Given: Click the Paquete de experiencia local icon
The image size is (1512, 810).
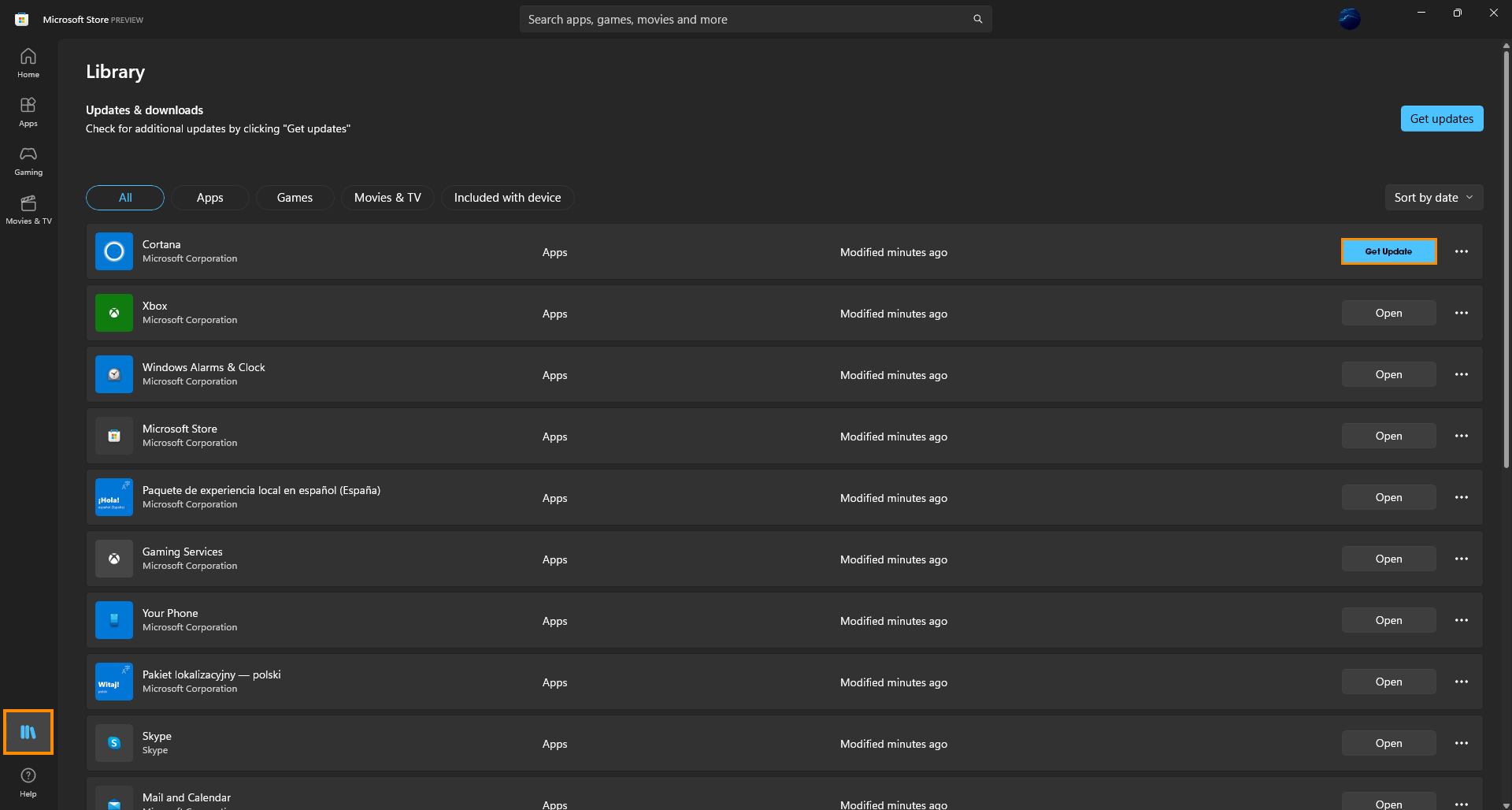Looking at the screenshot, I should (x=114, y=497).
